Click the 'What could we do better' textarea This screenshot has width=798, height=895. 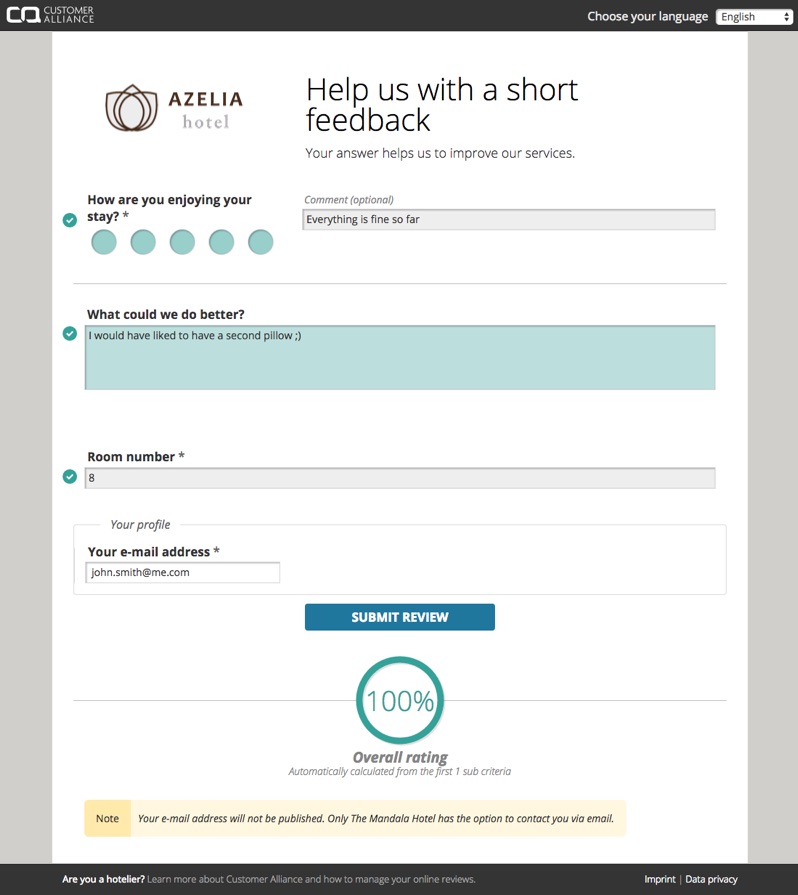tap(400, 358)
